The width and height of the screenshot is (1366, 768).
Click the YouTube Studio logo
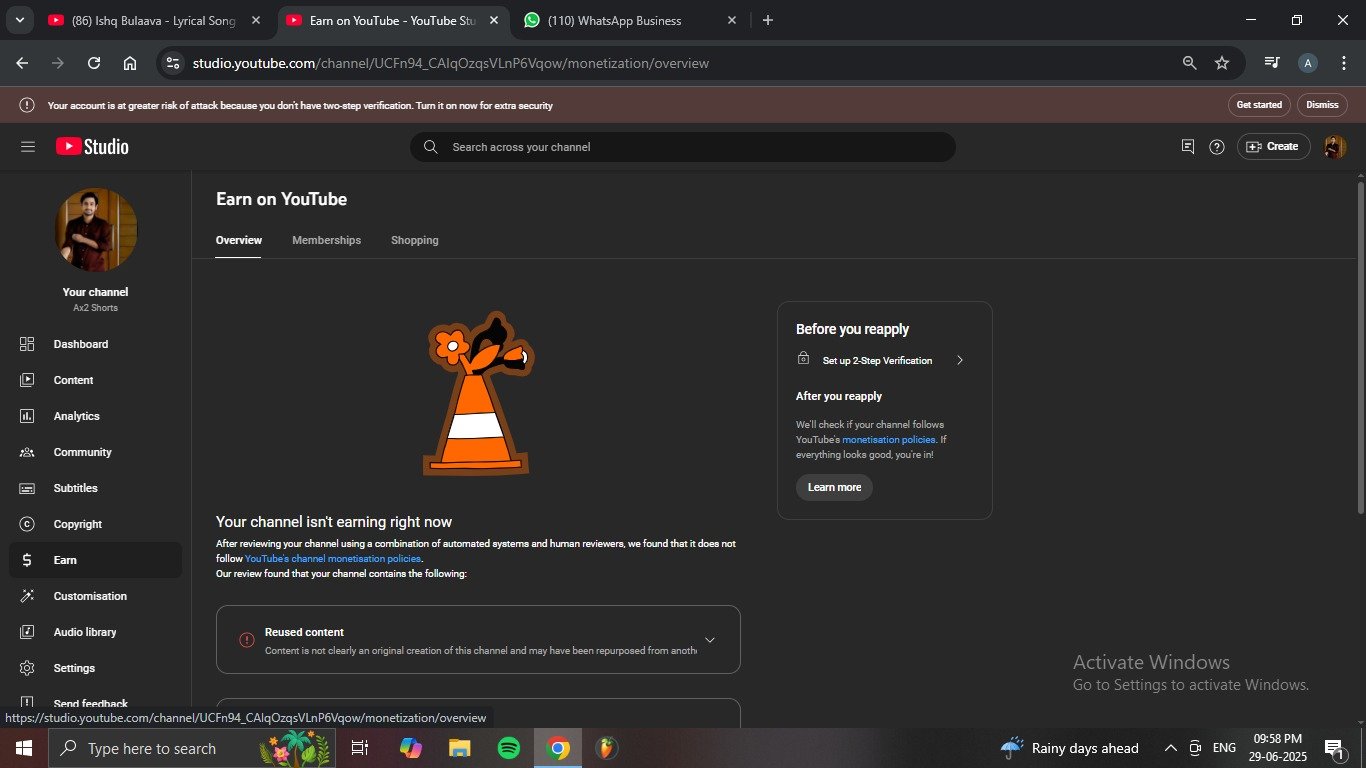point(92,147)
